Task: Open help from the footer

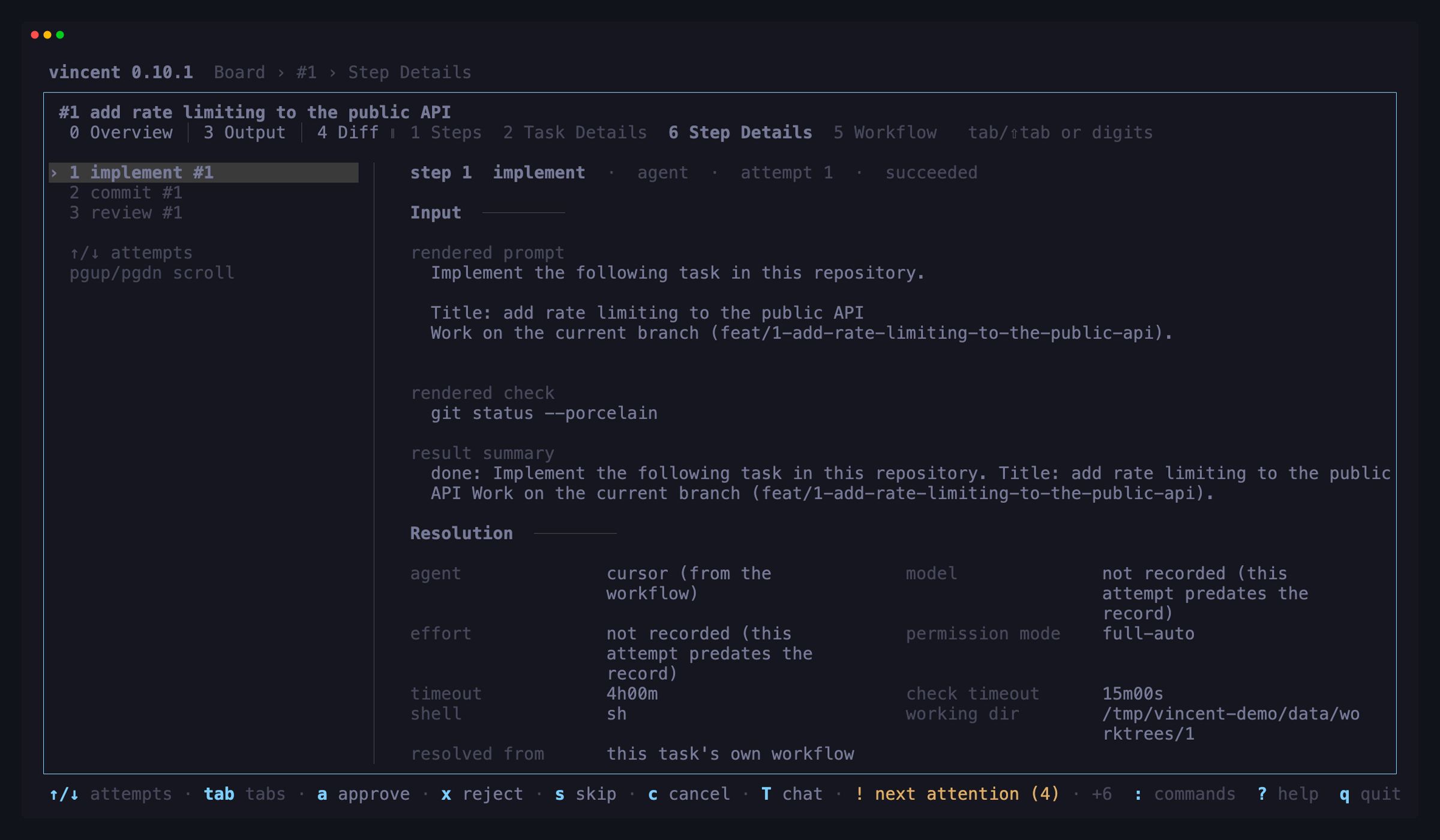Action: pyautogui.click(x=1288, y=794)
